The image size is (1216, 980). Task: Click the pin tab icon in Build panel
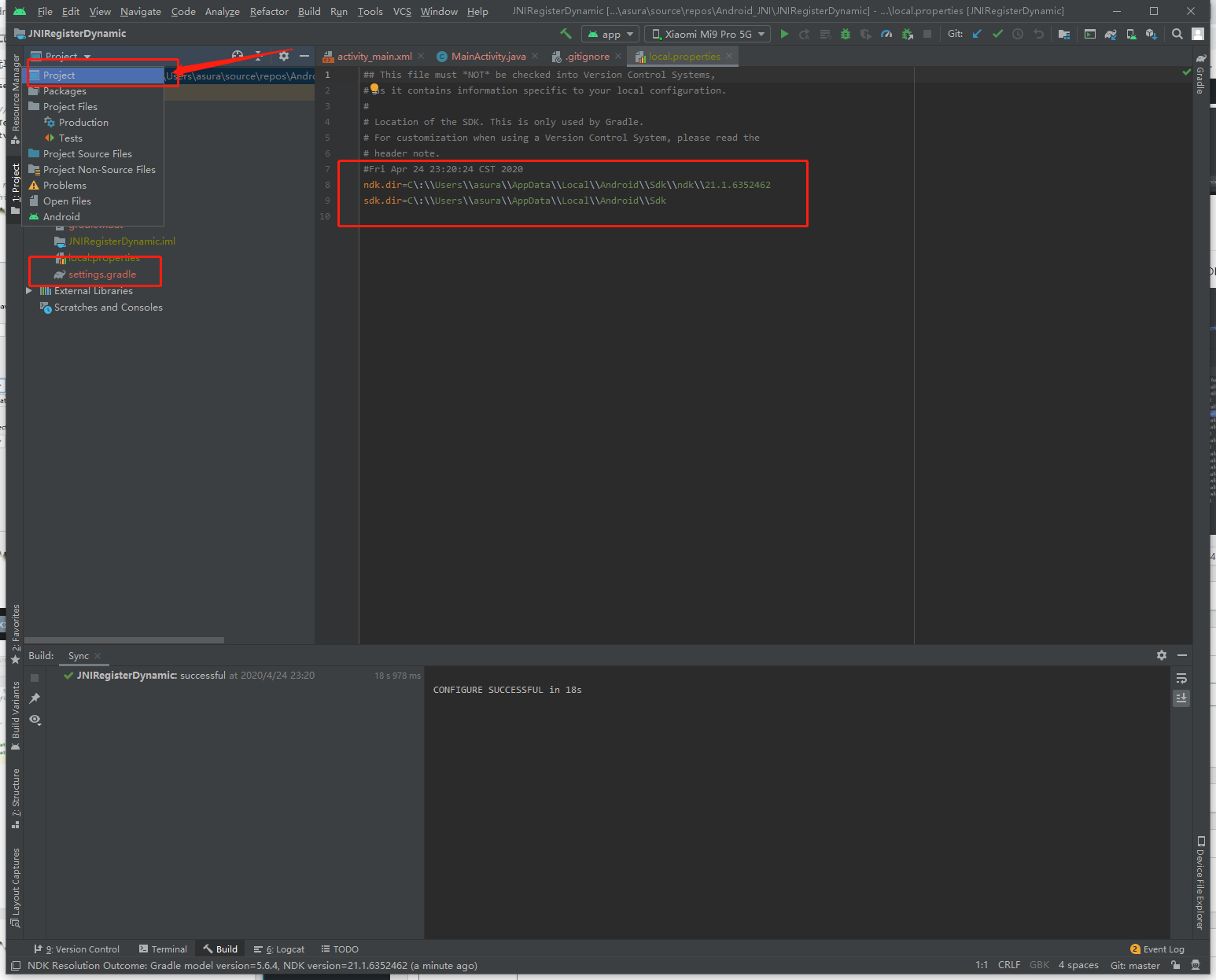point(35,698)
